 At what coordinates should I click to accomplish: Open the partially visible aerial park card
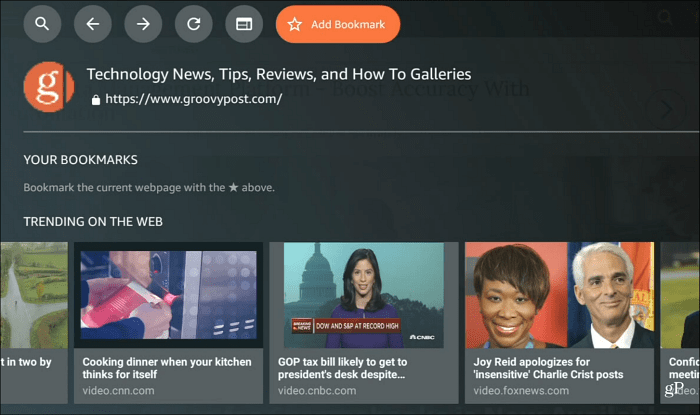click(34, 323)
